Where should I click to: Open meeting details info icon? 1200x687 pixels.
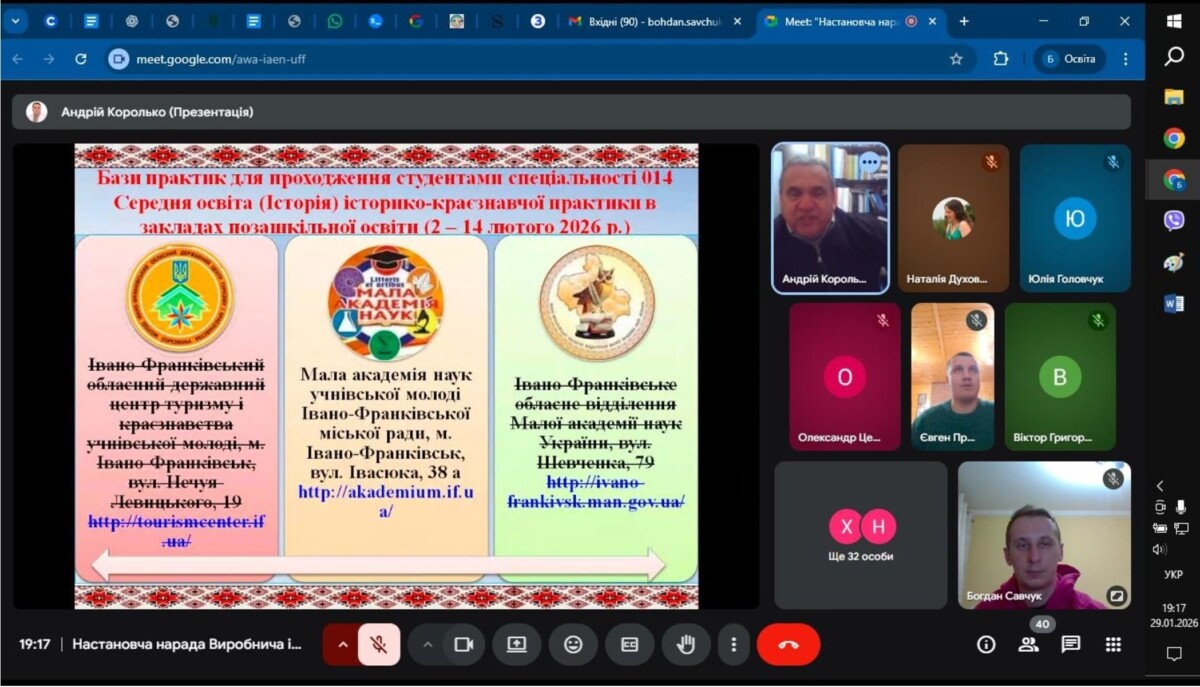[x=986, y=645]
